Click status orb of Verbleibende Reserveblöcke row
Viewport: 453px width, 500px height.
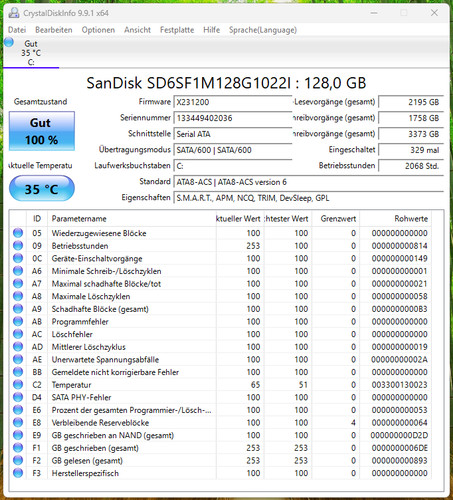pyautogui.click(x=18, y=423)
